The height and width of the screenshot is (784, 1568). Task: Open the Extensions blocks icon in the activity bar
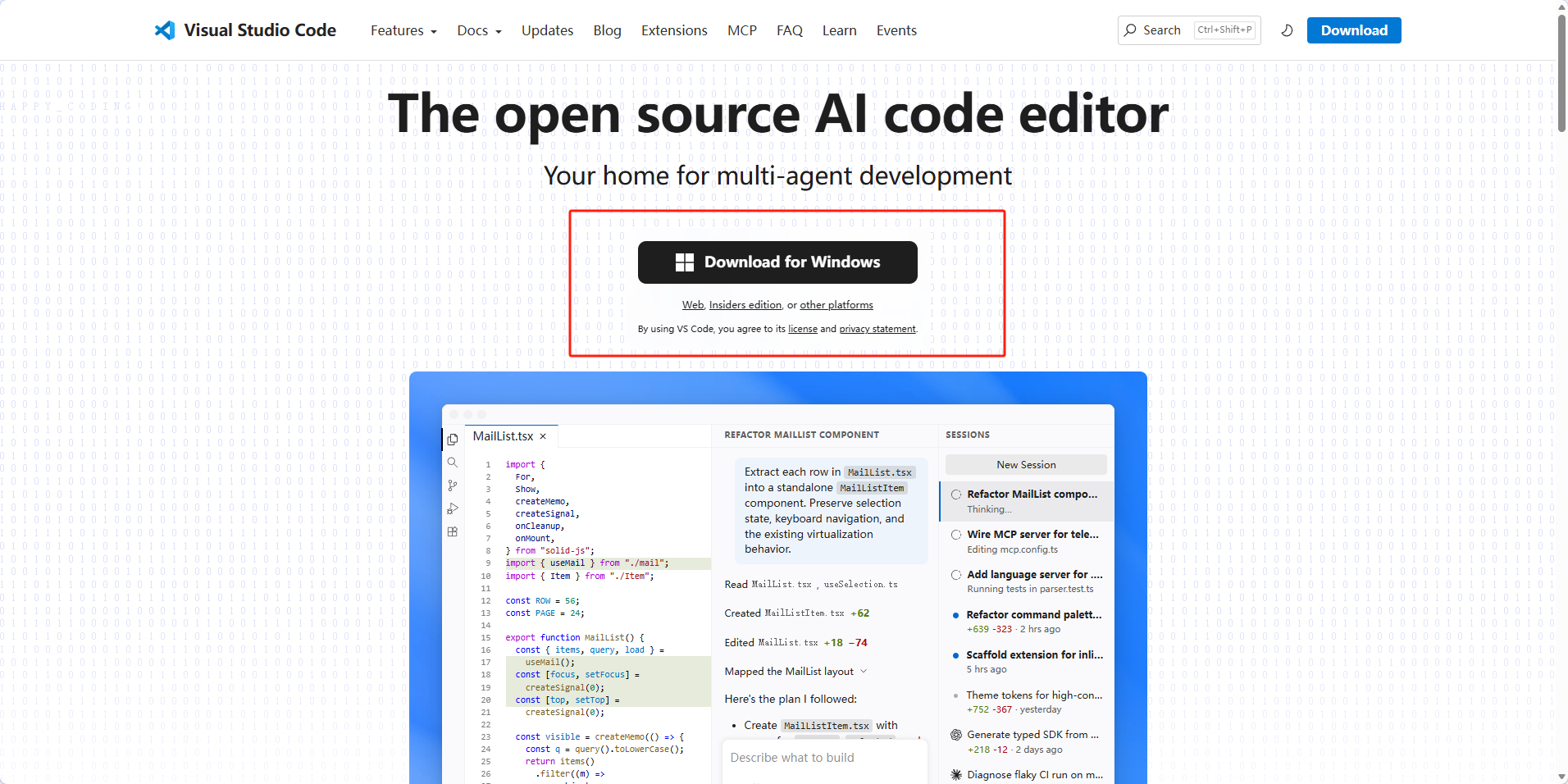pos(453,531)
